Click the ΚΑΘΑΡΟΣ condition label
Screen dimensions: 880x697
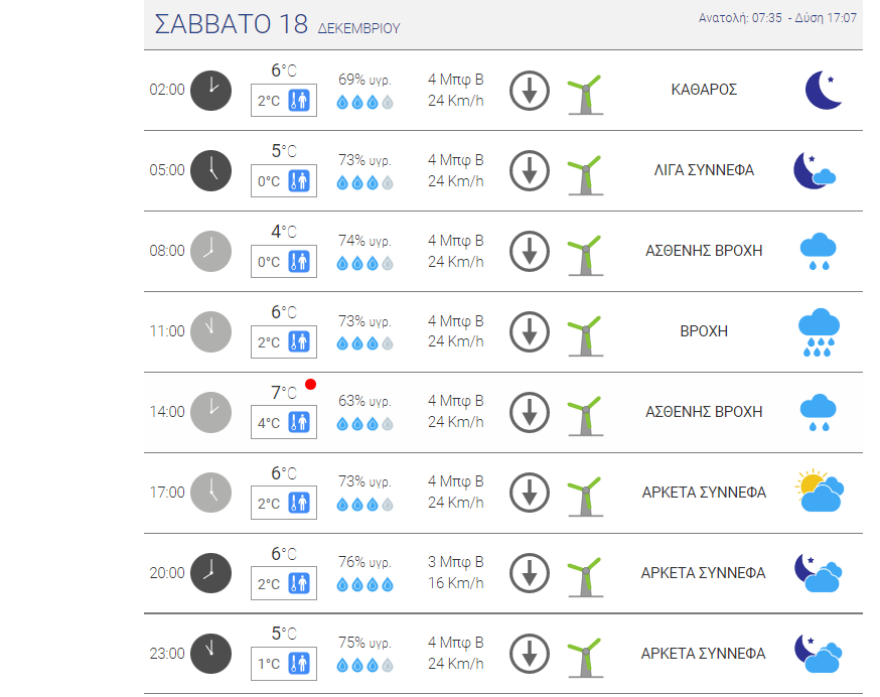coord(704,89)
